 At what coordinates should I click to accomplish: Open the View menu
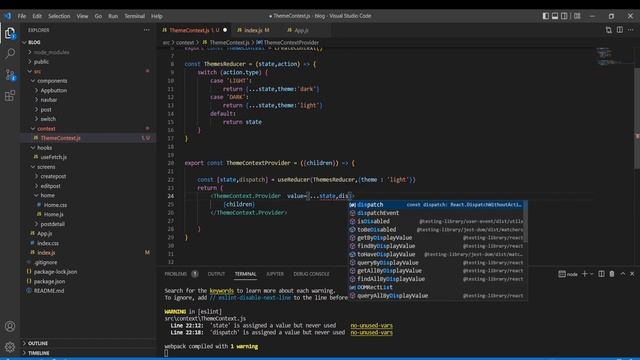[x=82, y=16]
